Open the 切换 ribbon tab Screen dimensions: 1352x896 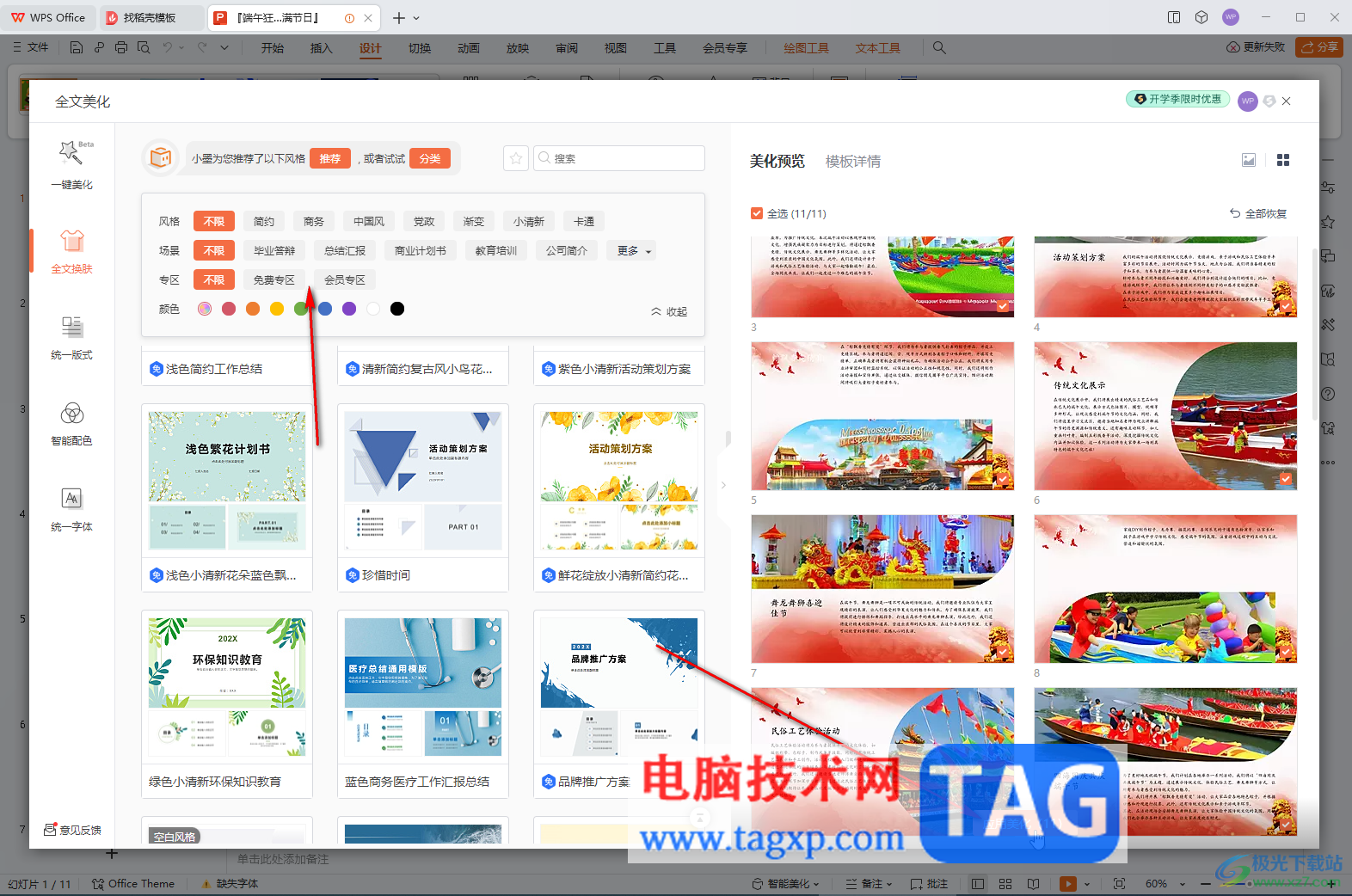click(420, 48)
